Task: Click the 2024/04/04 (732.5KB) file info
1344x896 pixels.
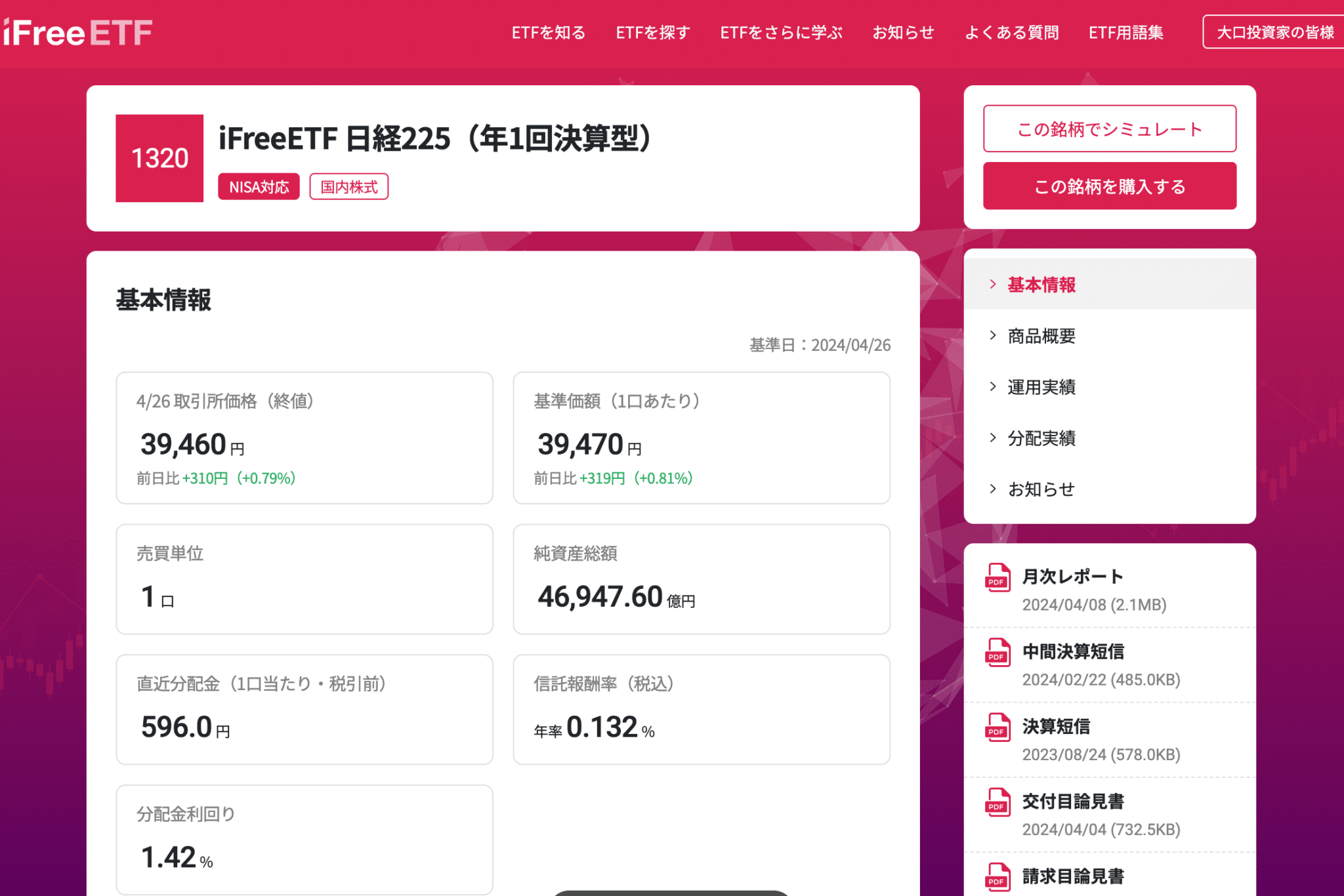Action: (1101, 829)
